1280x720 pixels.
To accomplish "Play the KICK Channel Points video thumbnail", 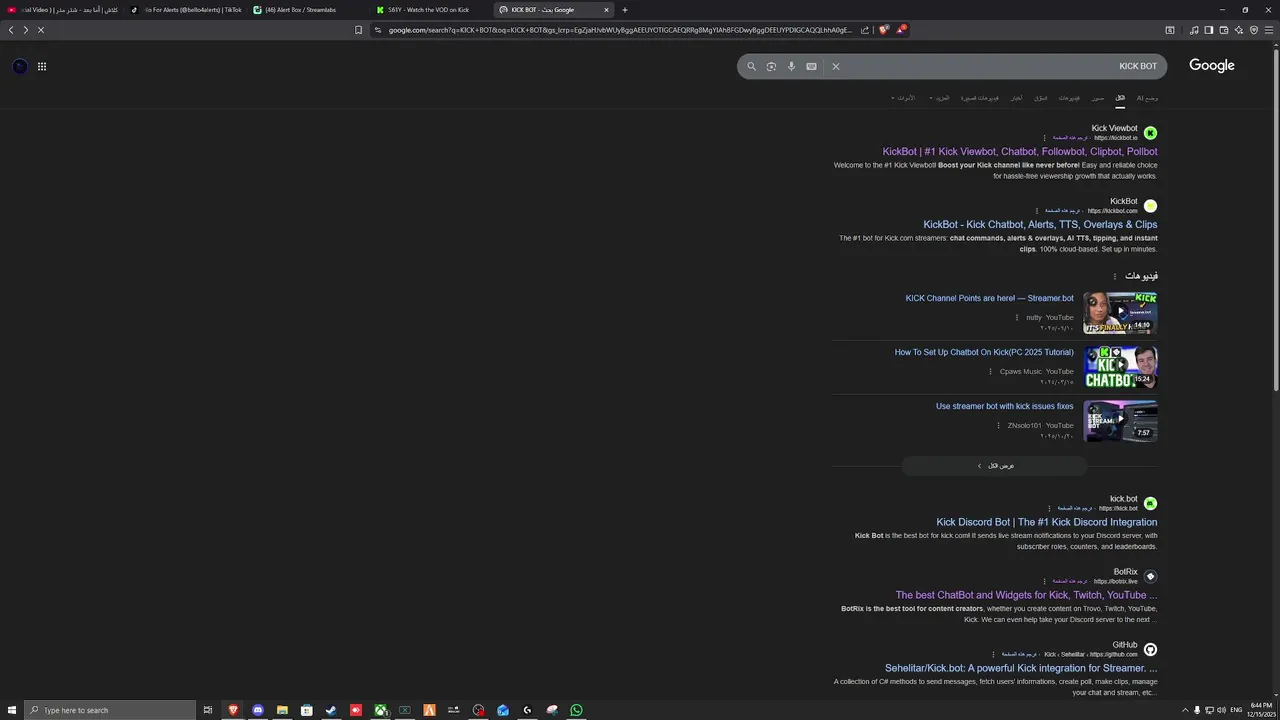I will [x=1121, y=313].
